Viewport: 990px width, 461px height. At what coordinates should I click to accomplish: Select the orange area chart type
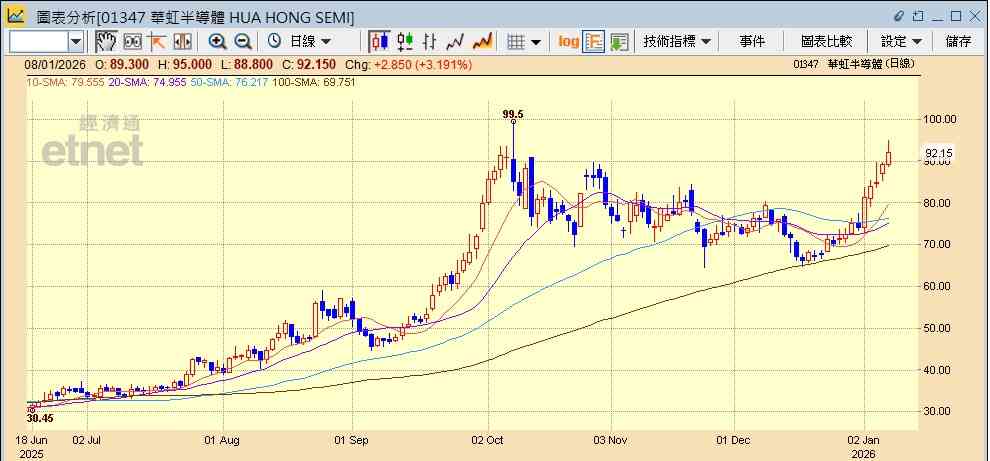click(x=482, y=42)
